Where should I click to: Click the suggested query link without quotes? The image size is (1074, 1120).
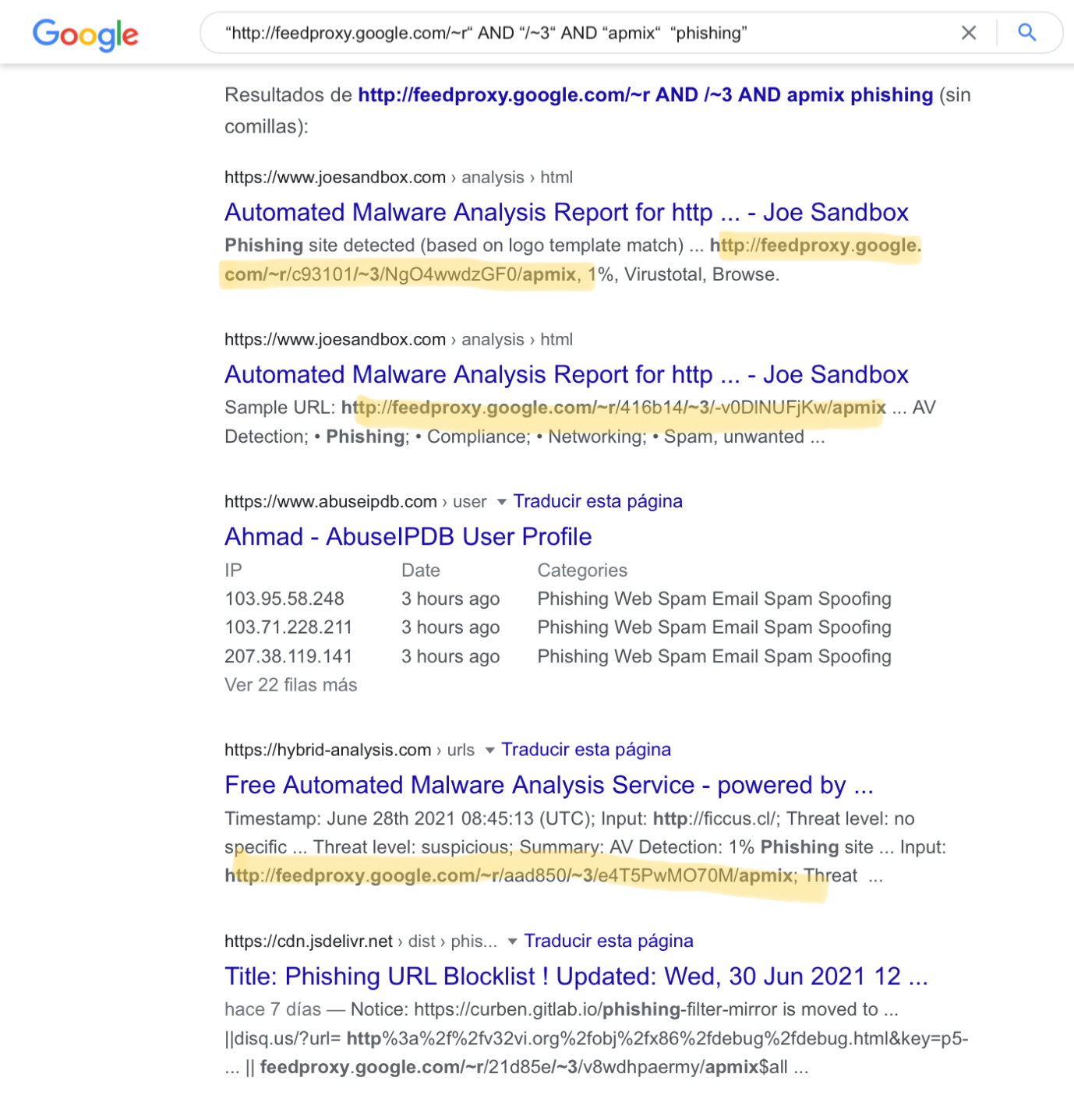pos(645,94)
